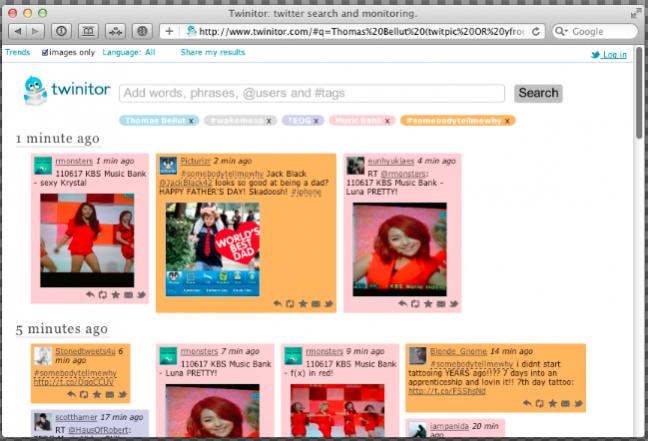
Task: Open eunhyuklaes Luna red hair image
Action: (400, 249)
